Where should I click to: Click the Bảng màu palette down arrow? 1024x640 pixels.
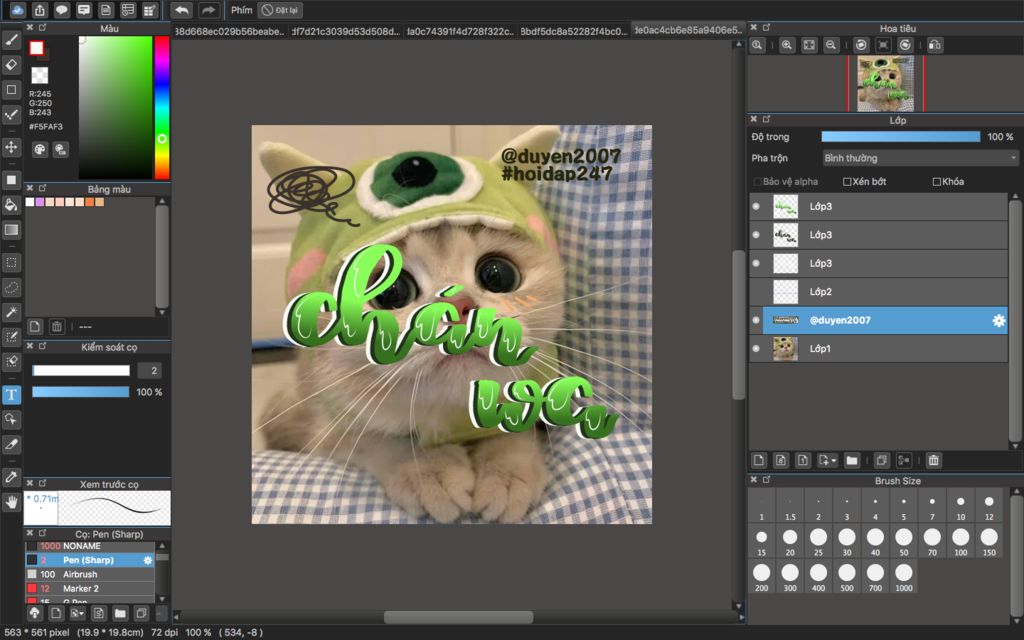point(162,313)
